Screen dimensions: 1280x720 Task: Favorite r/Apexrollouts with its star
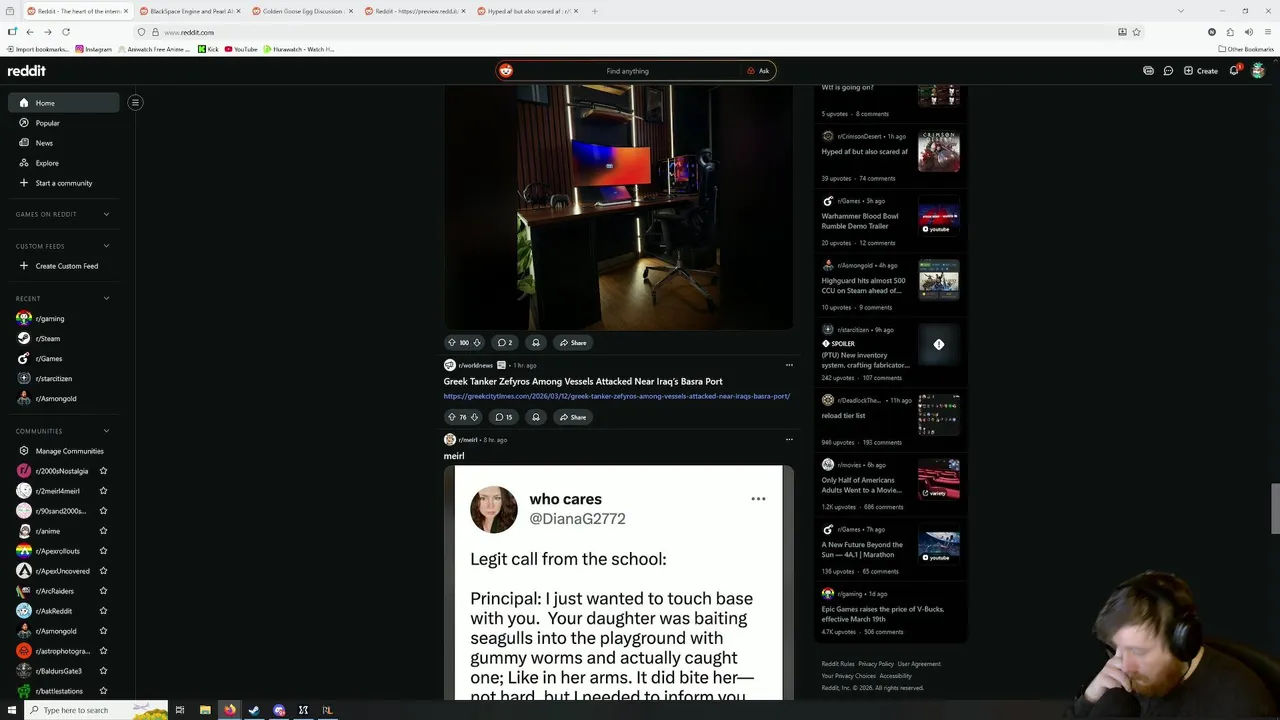pyautogui.click(x=103, y=551)
